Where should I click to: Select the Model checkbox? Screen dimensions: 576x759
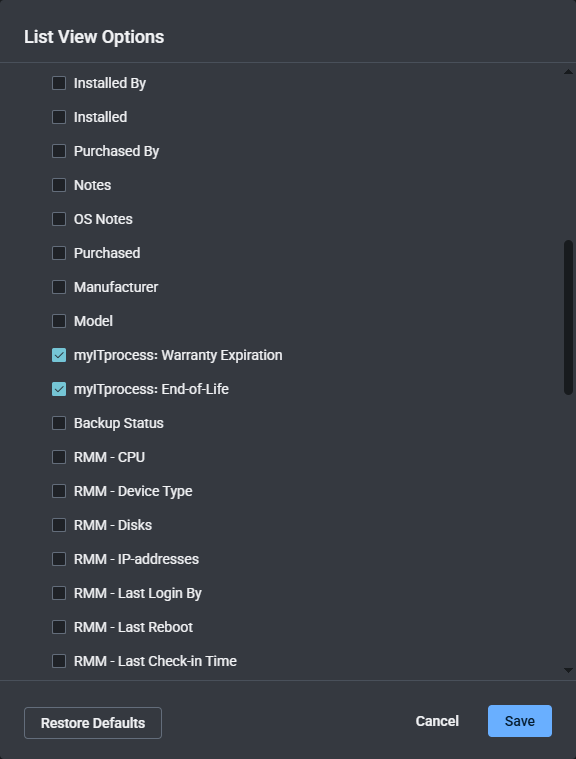point(59,321)
